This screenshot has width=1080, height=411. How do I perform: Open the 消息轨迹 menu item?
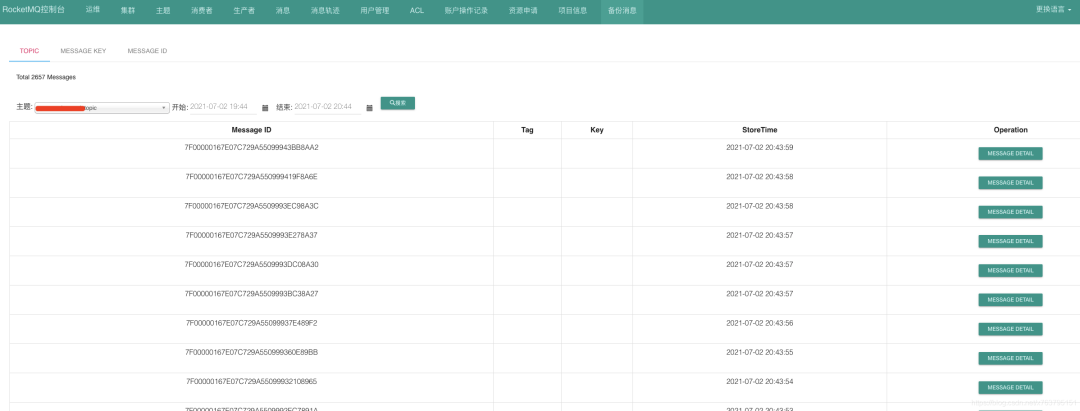tap(325, 10)
